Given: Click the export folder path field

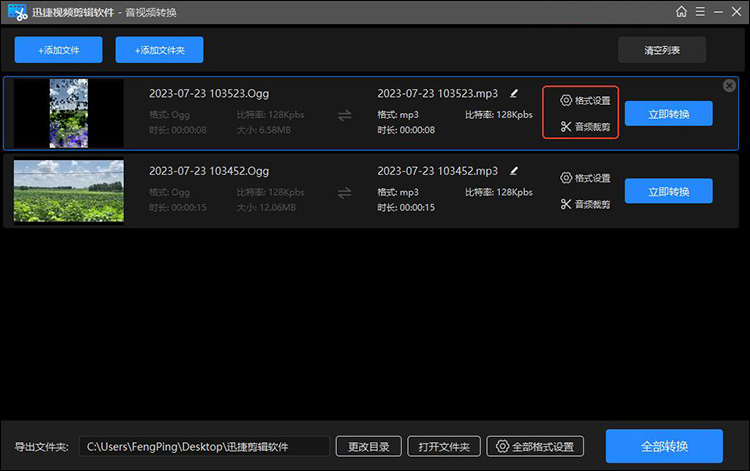Looking at the screenshot, I should 204,447.
